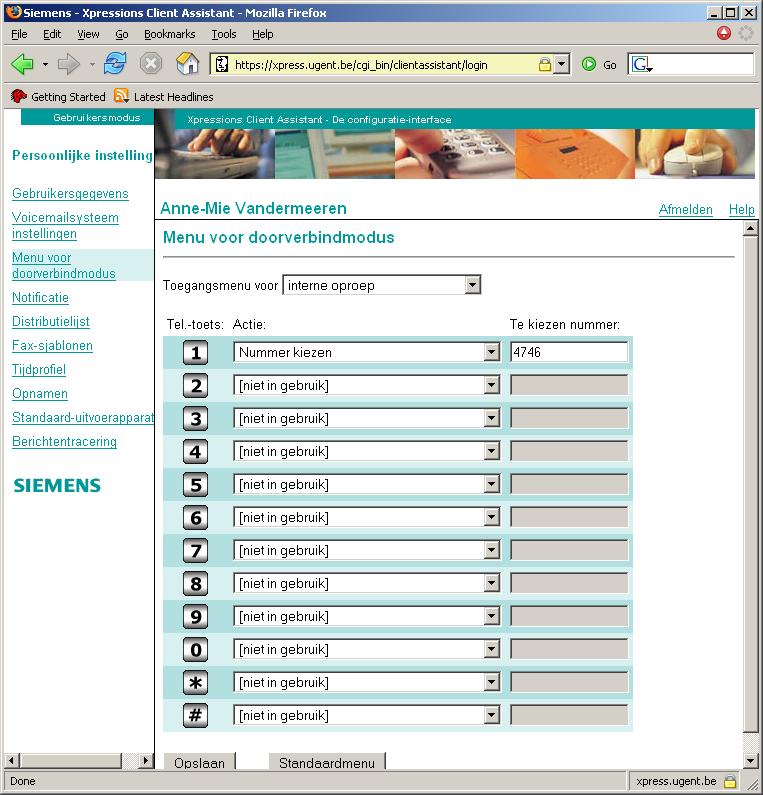Click the telephone key 1 icon

tap(196, 352)
